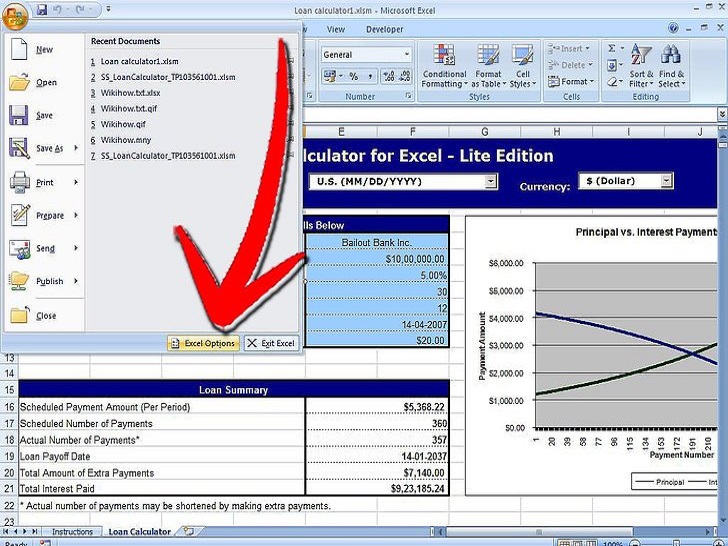
Task: Pin Loan calculator1.xlsm in recent documents
Action: tap(290, 61)
